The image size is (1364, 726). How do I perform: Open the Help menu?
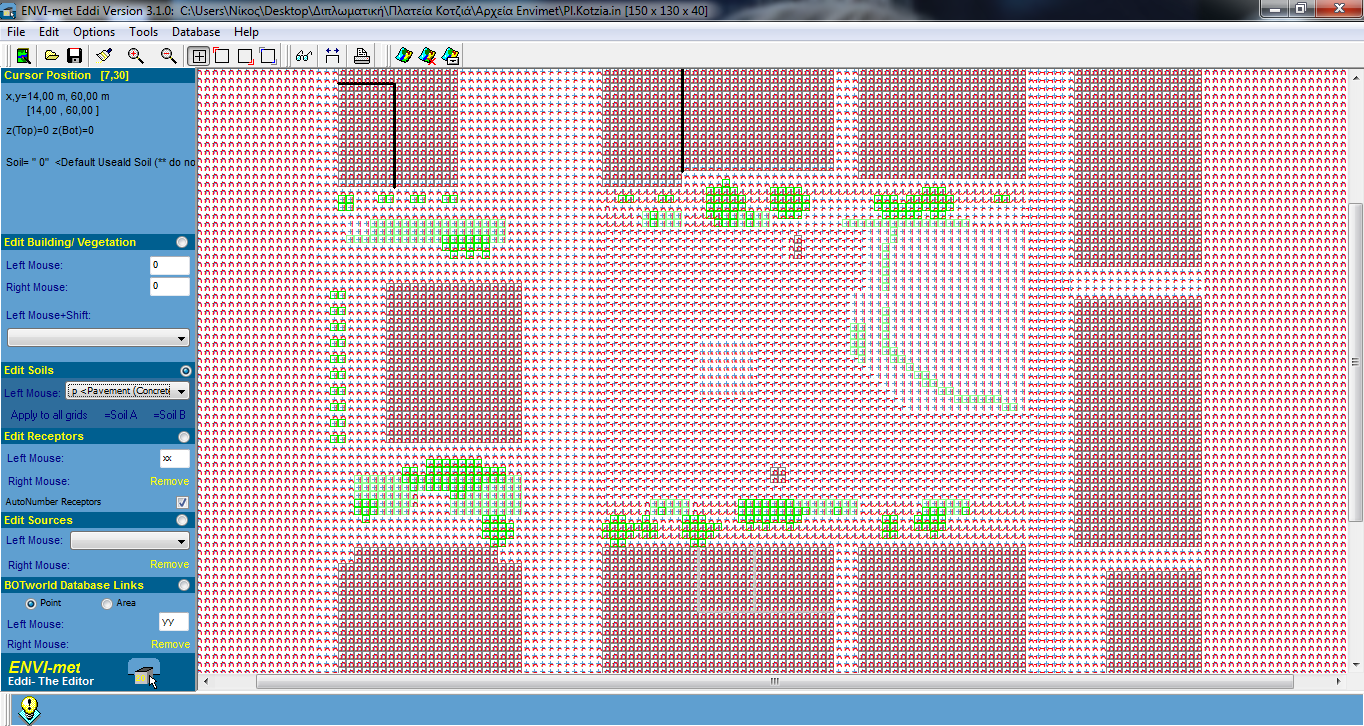pyautogui.click(x=246, y=32)
